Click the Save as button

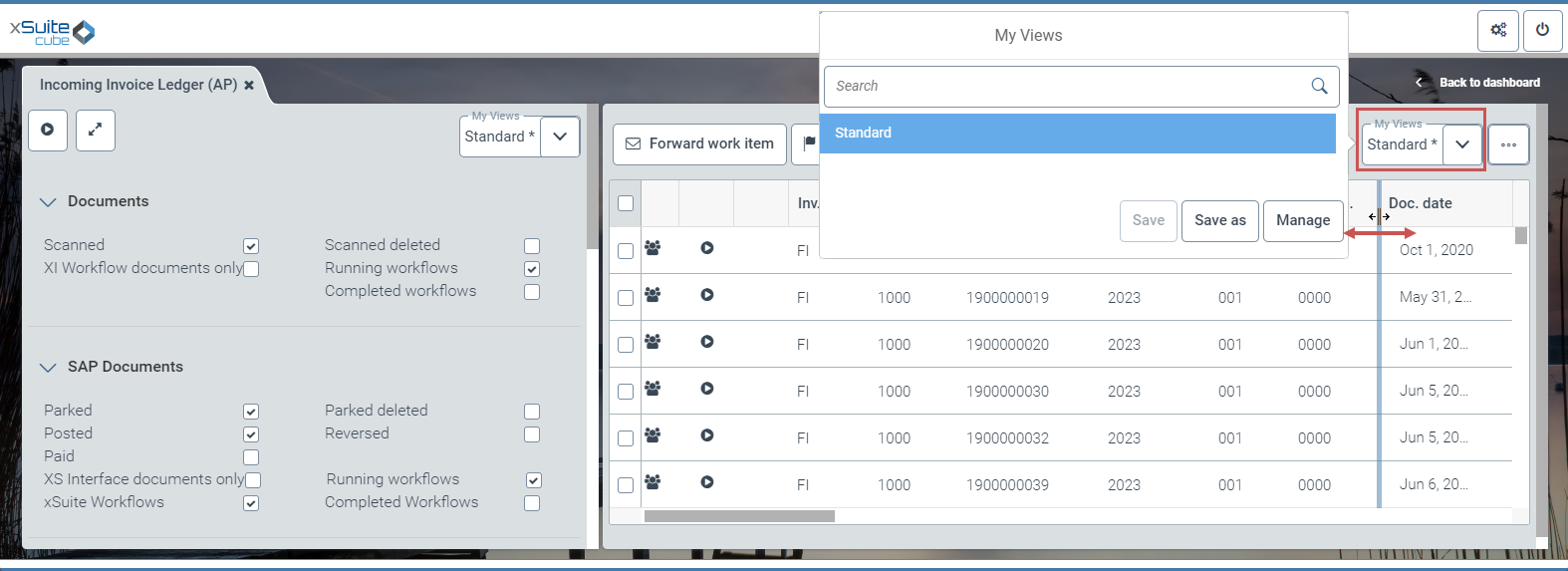pyautogui.click(x=1219, y=220)
